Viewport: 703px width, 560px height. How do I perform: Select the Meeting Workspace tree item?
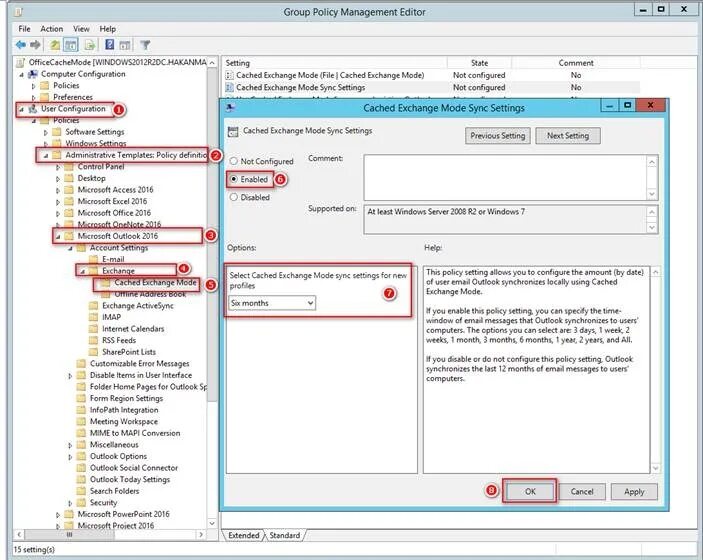tap(124, 421)
